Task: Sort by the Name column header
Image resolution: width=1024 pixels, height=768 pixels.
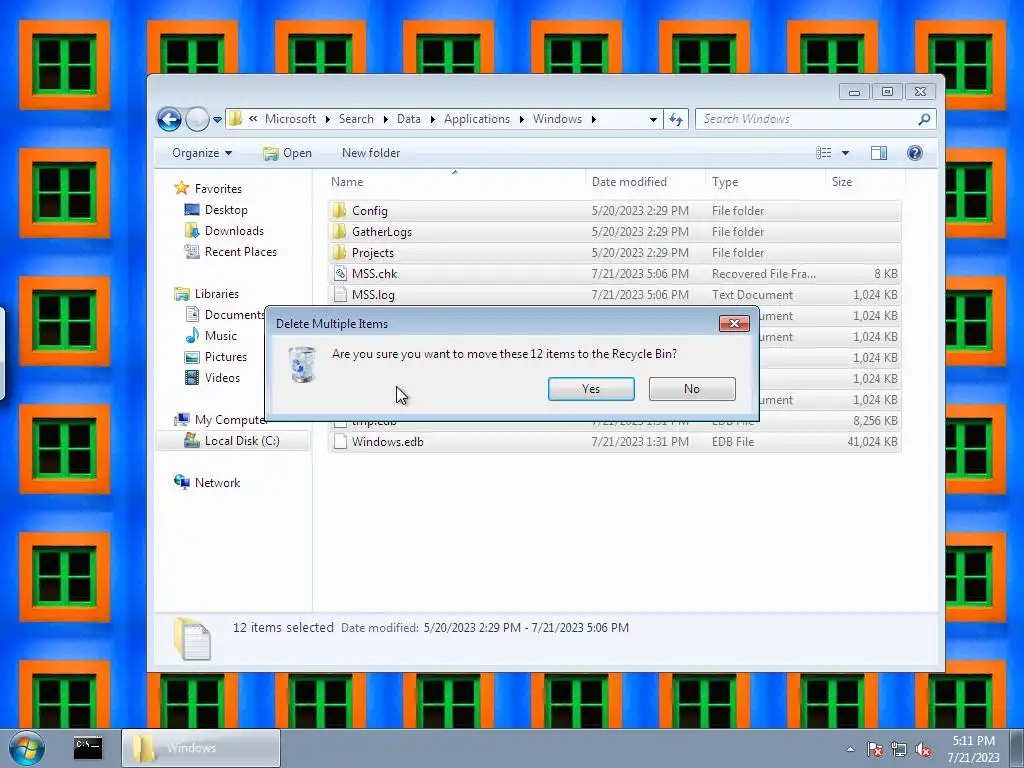Action: (x=455, y=182)
